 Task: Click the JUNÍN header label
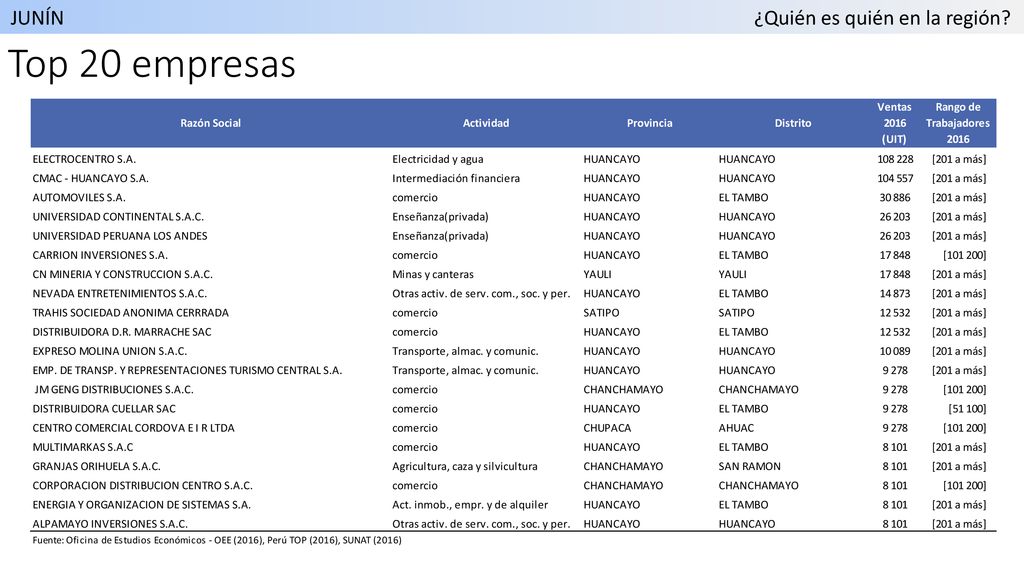[37, 18]
